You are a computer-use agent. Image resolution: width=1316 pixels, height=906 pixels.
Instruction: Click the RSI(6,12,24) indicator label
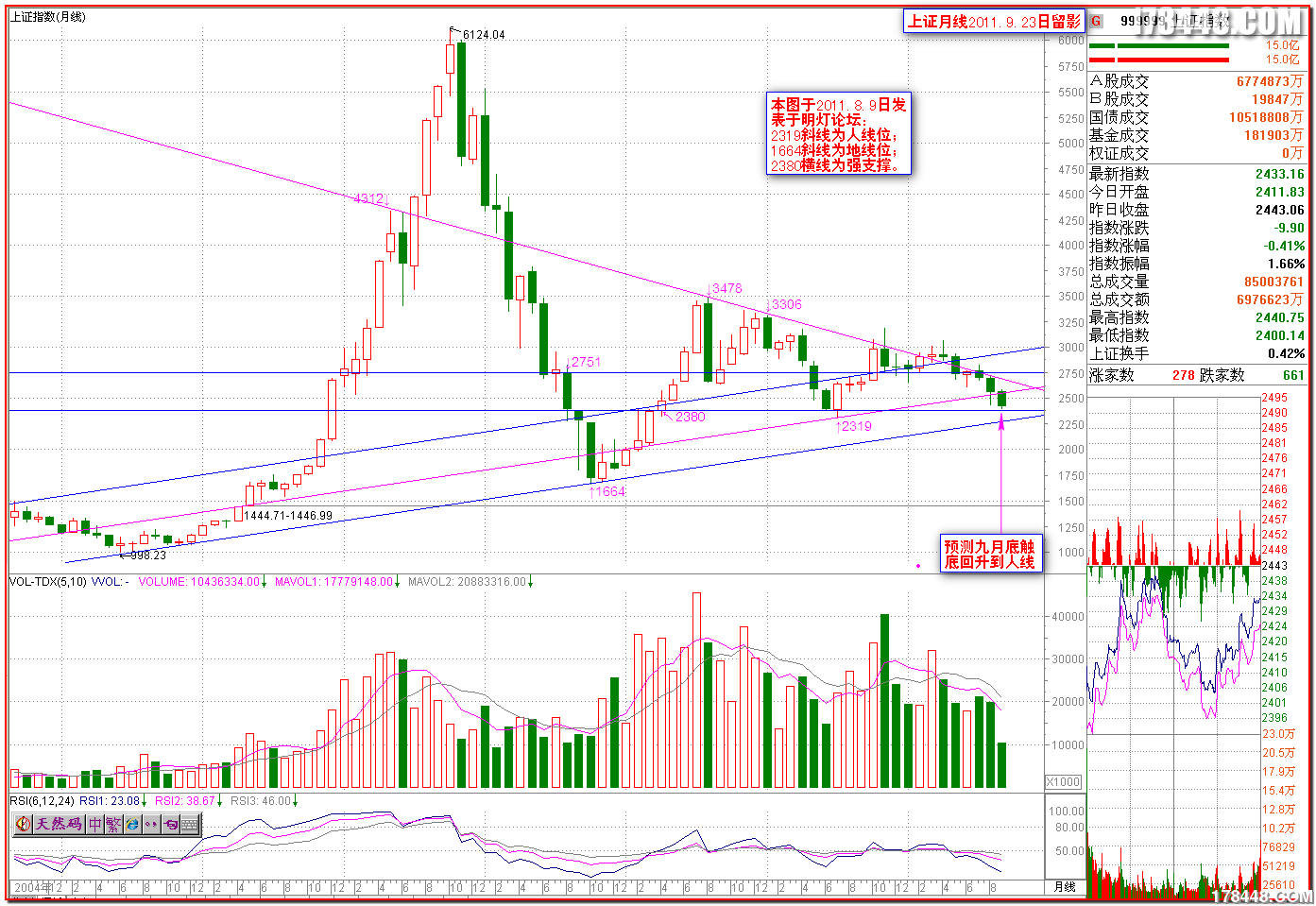pos(43,801)
